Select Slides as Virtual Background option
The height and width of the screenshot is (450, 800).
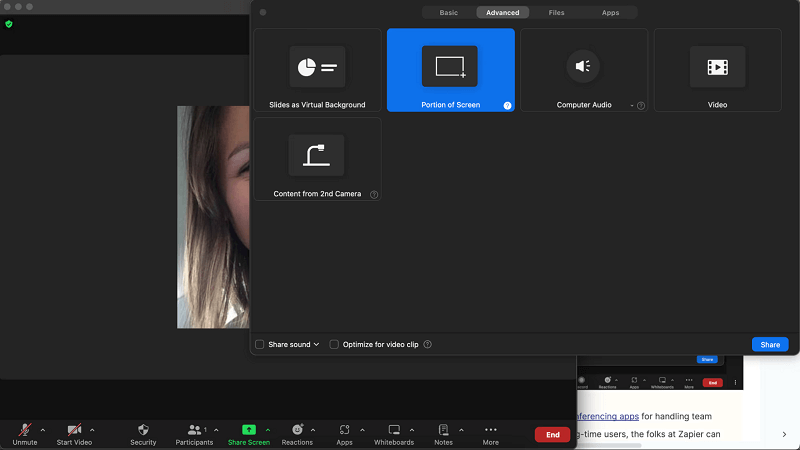tap(317, 70)
